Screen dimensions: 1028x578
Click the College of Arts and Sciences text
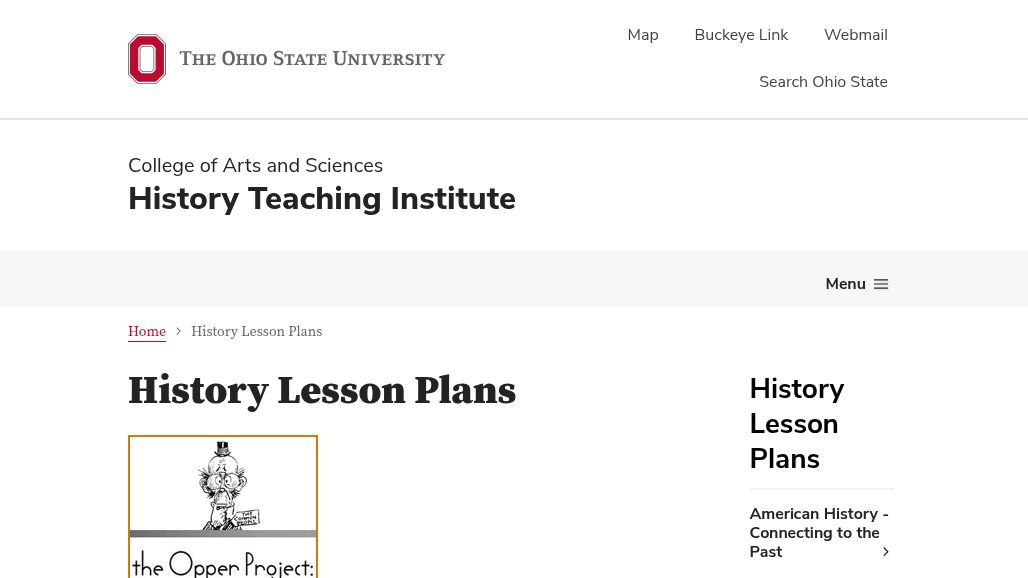click(x=255, y=165)
